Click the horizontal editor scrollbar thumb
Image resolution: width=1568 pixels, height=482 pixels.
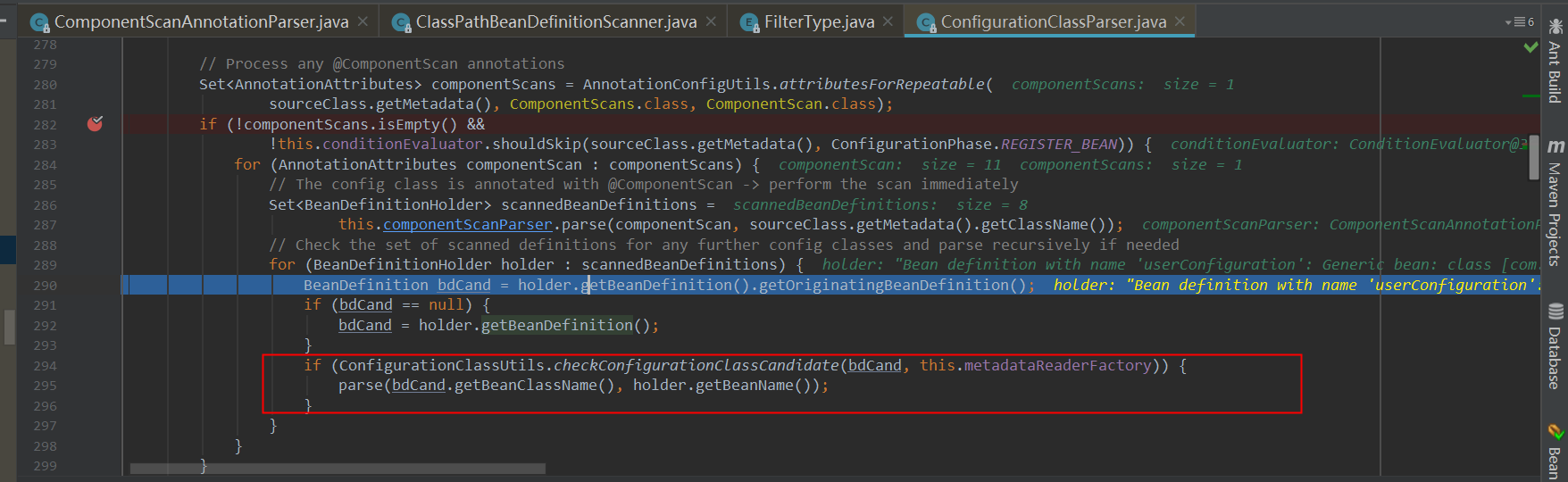[338, 469]
